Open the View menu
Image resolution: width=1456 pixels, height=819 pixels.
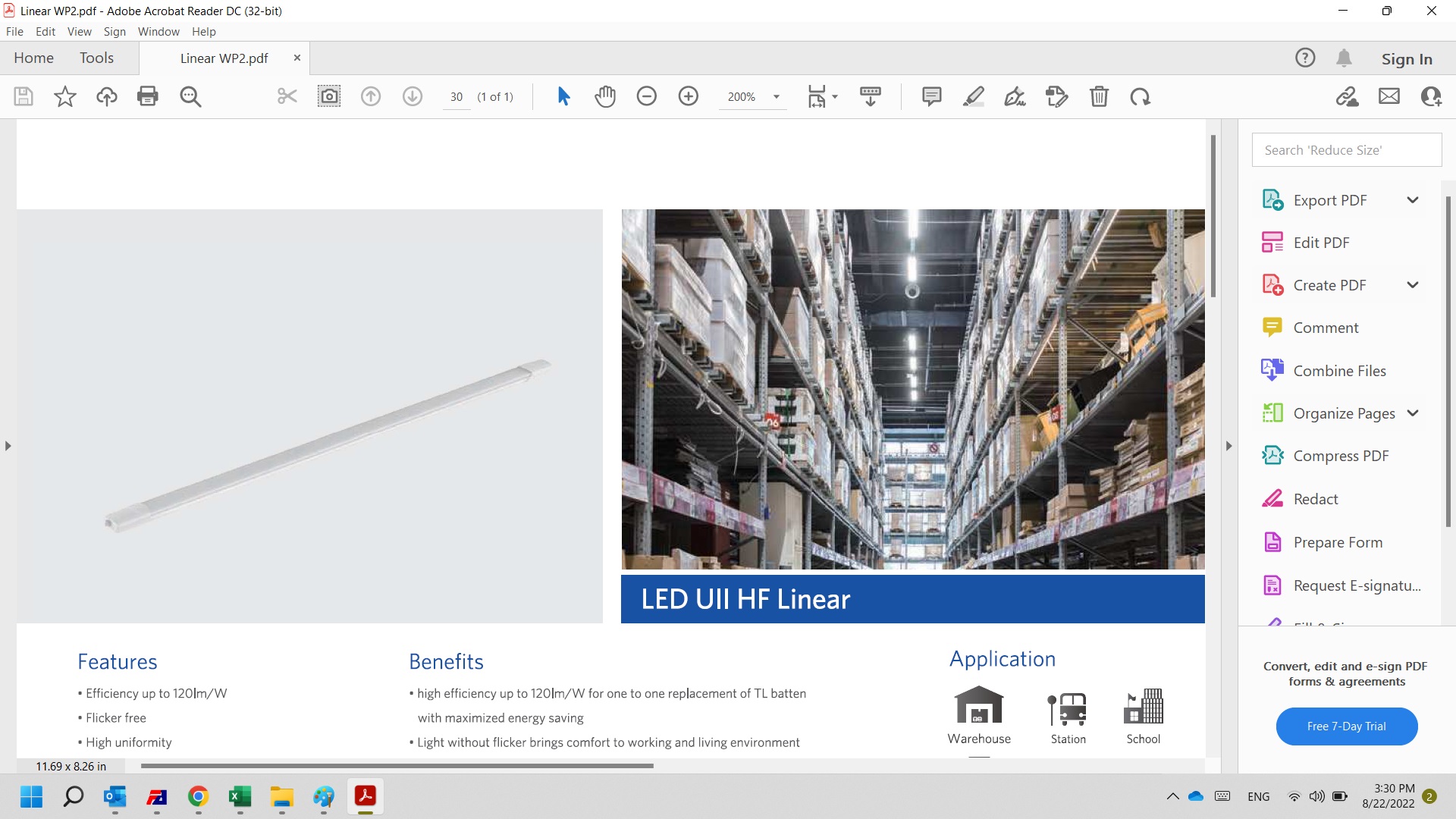click(x=79, y=31)
